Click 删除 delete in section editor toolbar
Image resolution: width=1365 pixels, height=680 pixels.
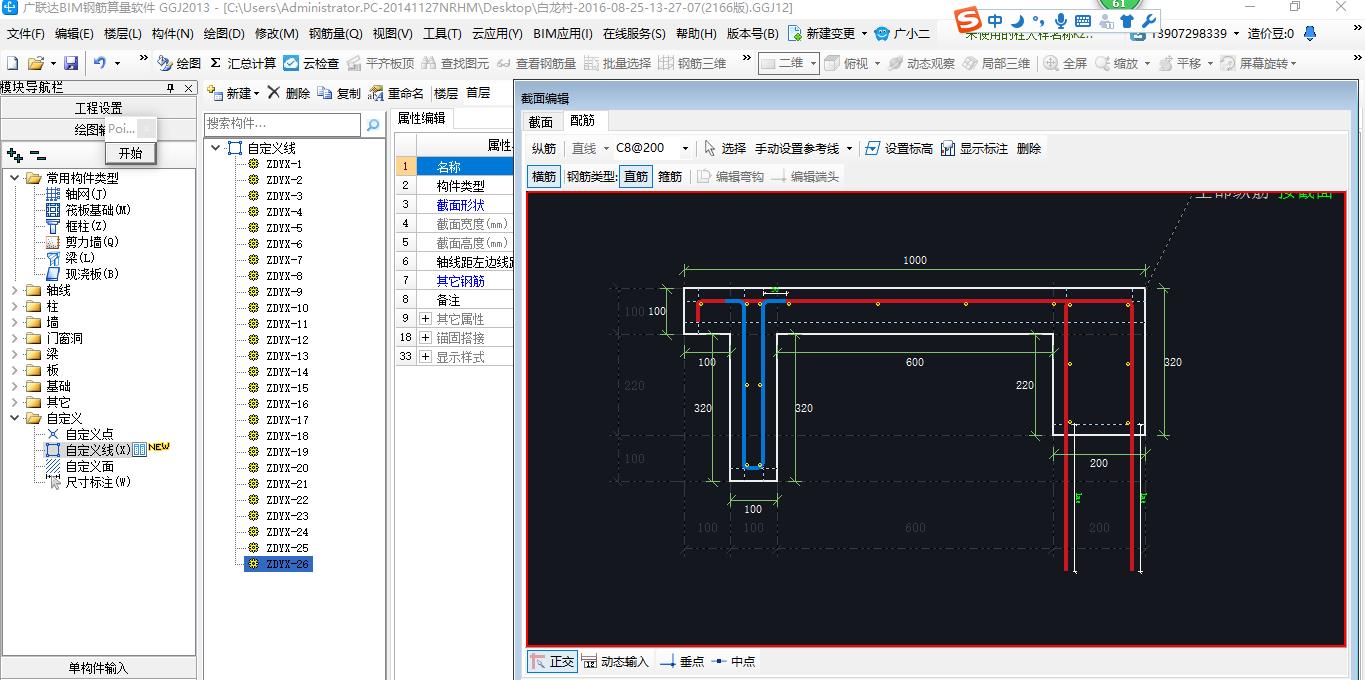tap(1029, 148)
